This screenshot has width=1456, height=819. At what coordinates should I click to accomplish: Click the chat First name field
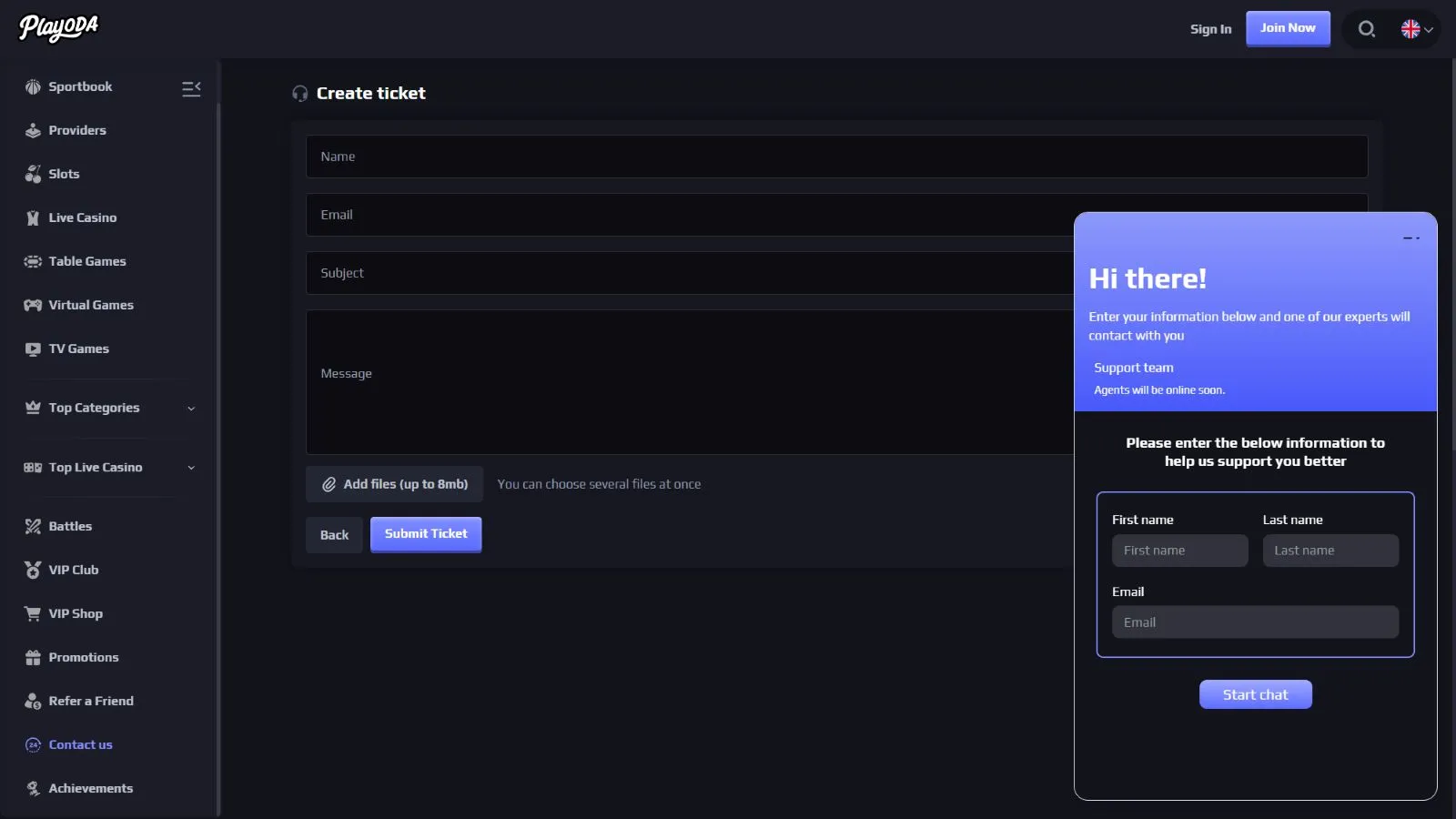pos(1179,551)
